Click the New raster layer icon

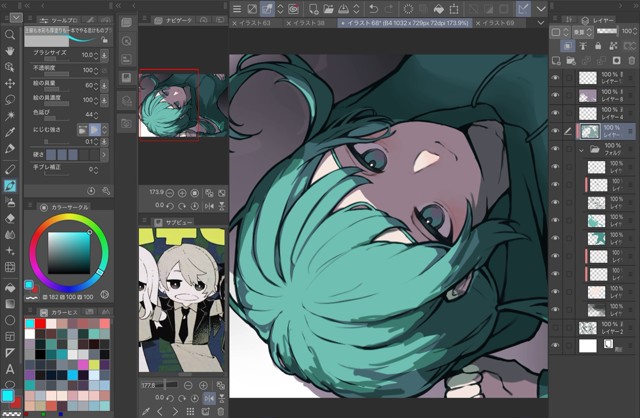(x=556, y=61)
